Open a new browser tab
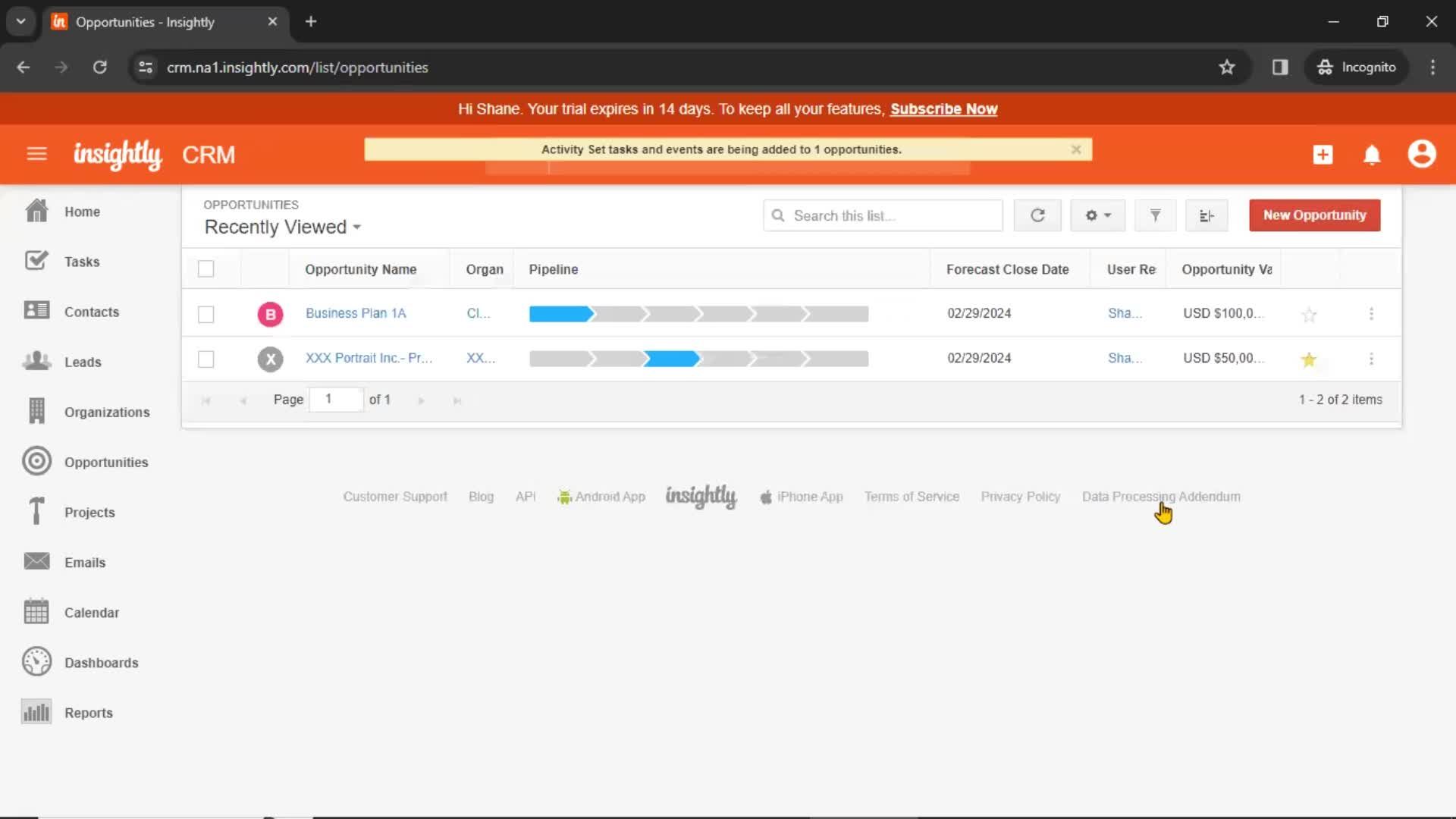The image size is (1456, 819). tap(311, 21)
